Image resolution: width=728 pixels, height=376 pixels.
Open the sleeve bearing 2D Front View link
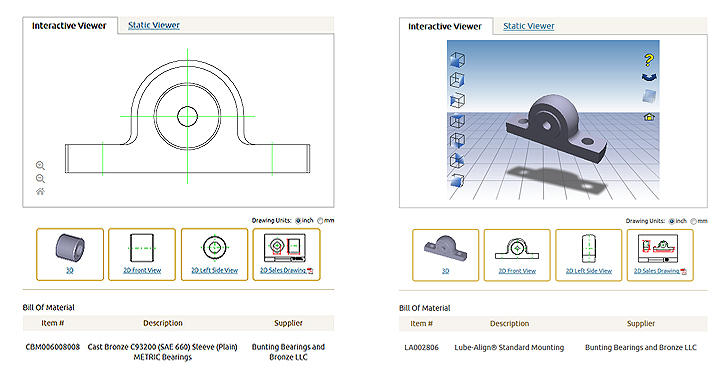(x=142, y=270)
